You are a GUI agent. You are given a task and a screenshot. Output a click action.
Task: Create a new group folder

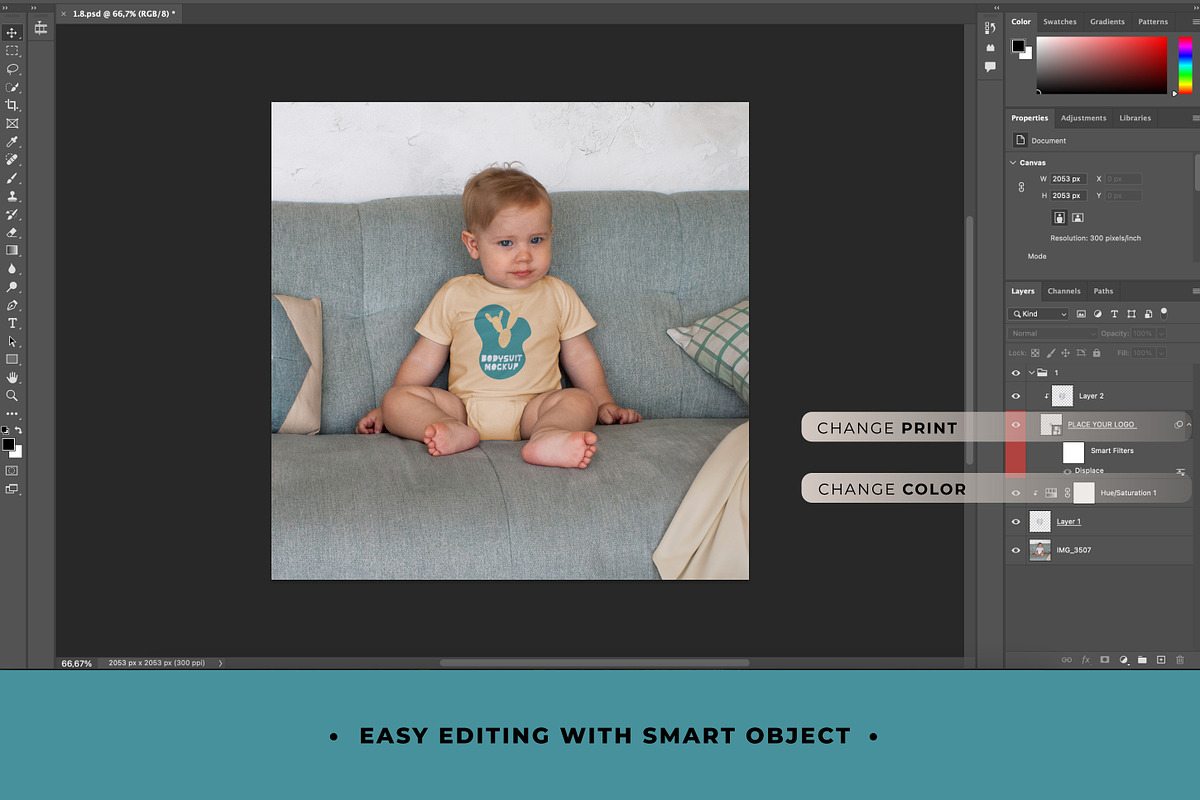1142,660
